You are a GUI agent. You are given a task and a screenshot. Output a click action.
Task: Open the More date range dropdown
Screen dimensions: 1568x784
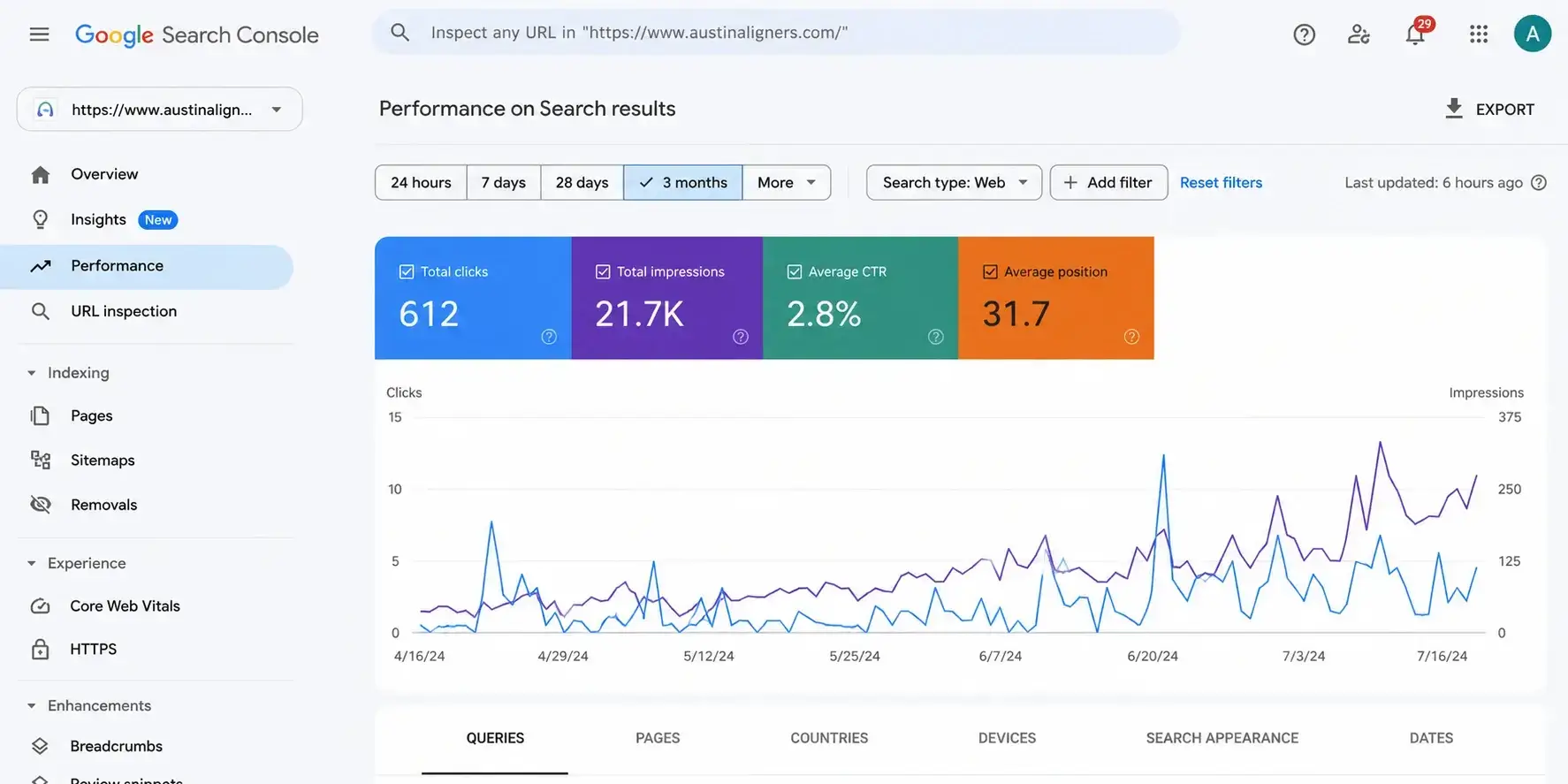tap(787, 182)
